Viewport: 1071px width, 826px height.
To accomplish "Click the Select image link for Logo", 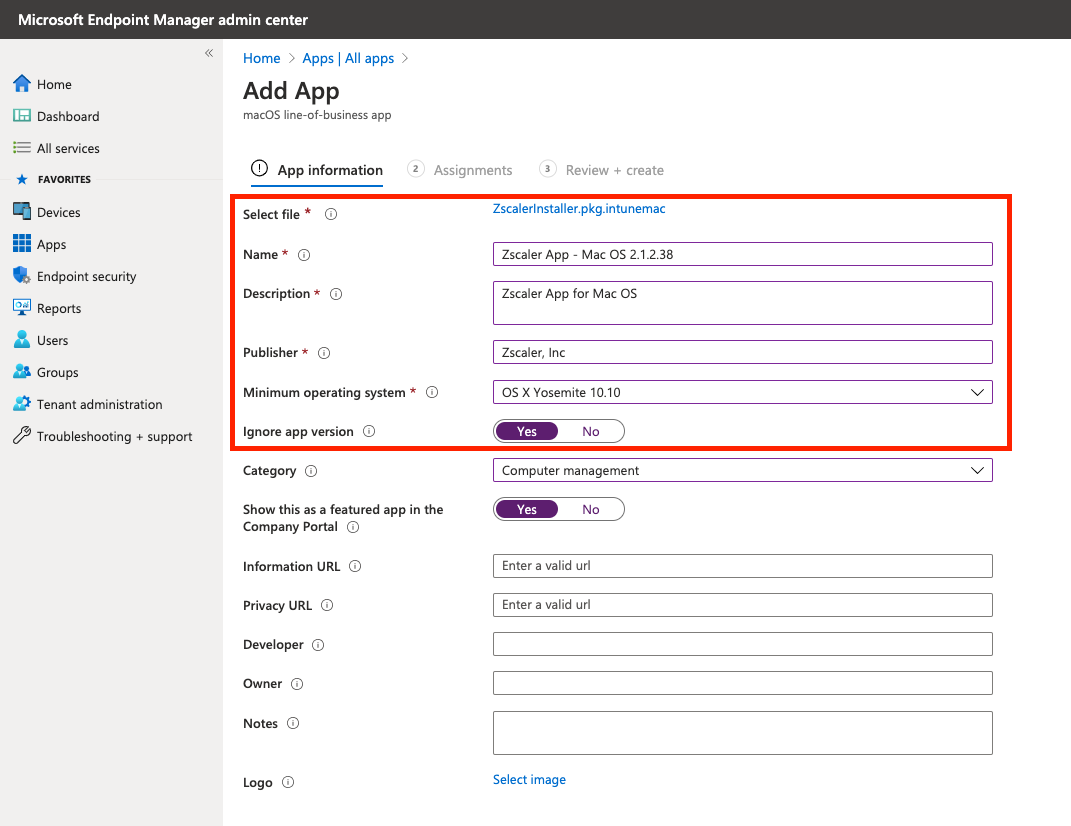I will (x=529, y=780).
